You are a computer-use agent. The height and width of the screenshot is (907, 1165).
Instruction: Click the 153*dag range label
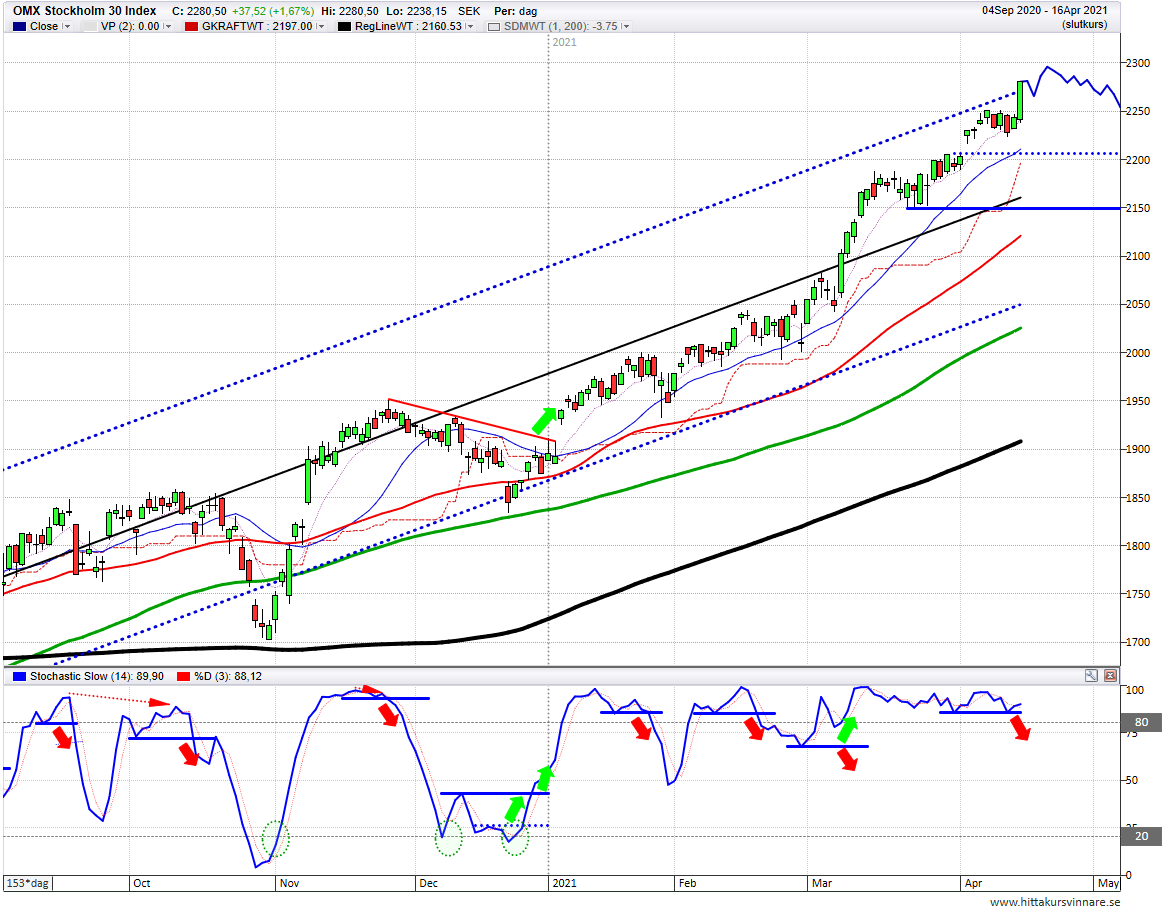[28, 883]
